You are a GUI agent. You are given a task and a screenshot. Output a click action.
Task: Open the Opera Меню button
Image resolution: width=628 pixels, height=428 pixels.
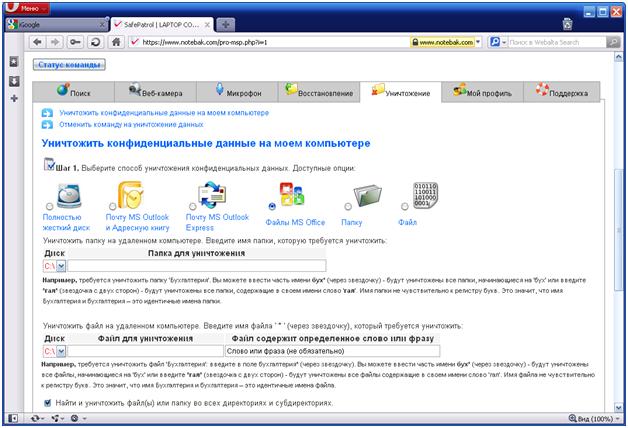tap(26, 8)
